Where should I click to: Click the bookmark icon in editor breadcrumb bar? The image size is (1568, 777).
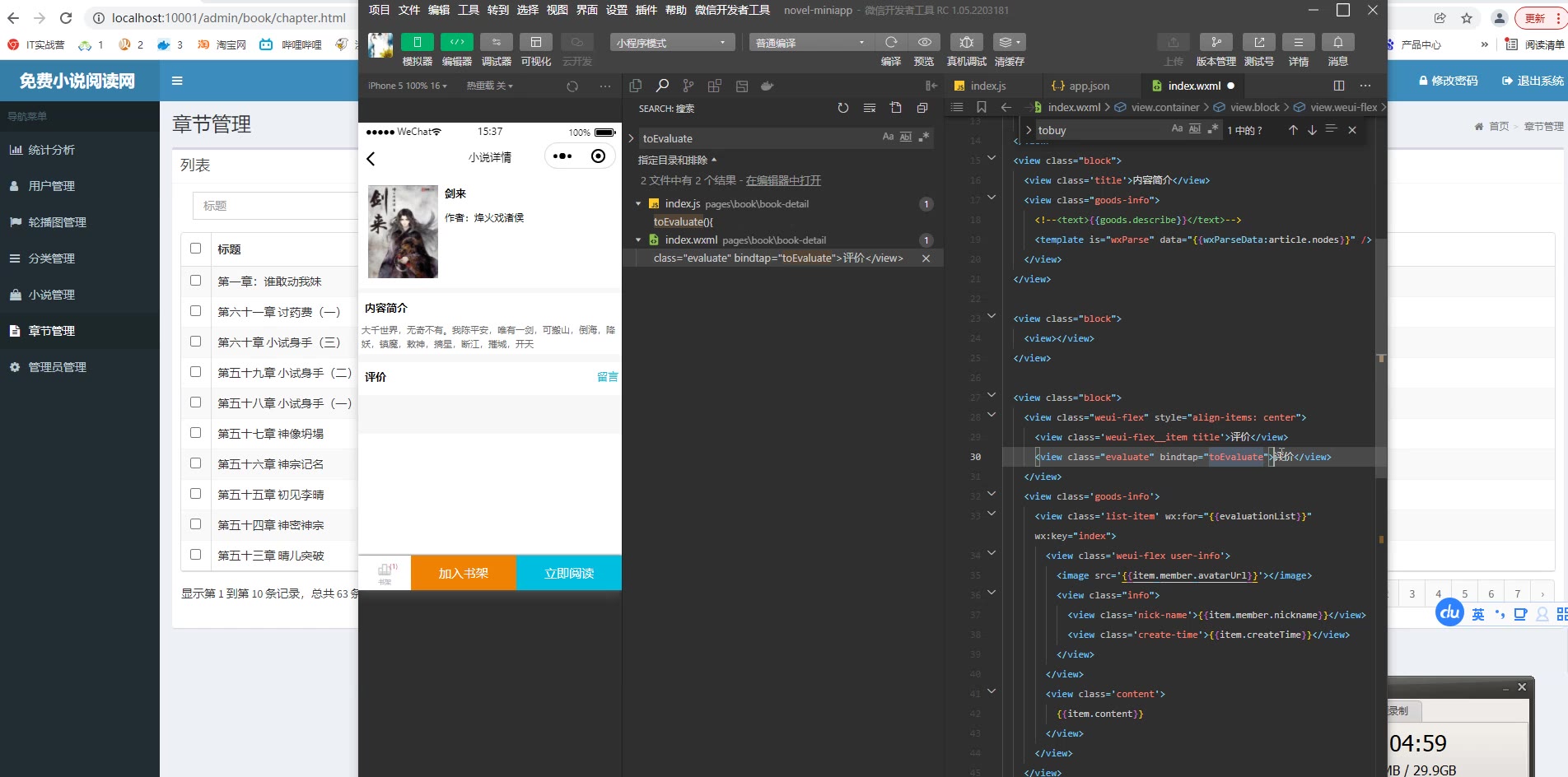[x=981, y=107]
